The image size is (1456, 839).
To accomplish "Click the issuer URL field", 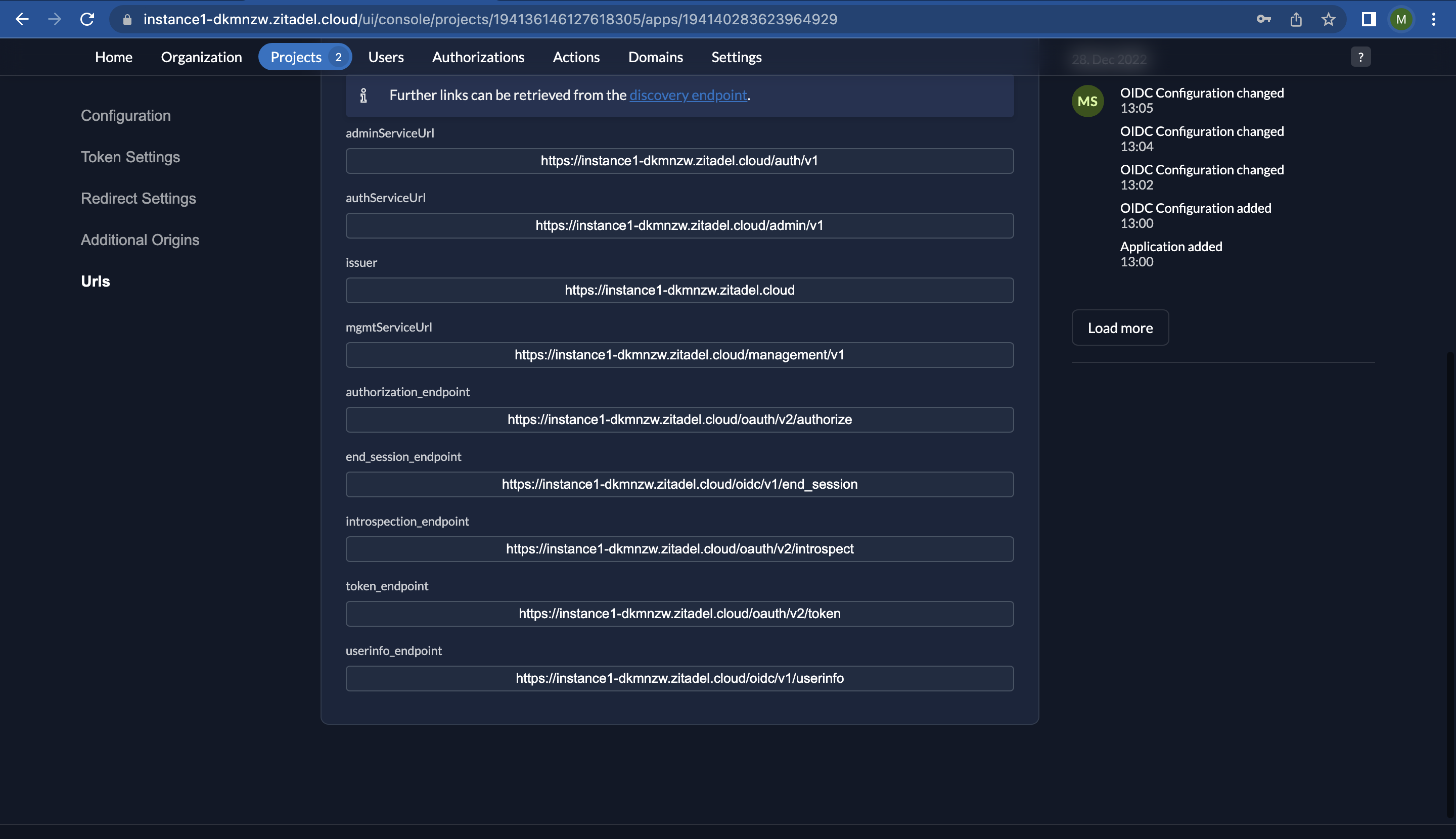I will (x=679, y=290).
